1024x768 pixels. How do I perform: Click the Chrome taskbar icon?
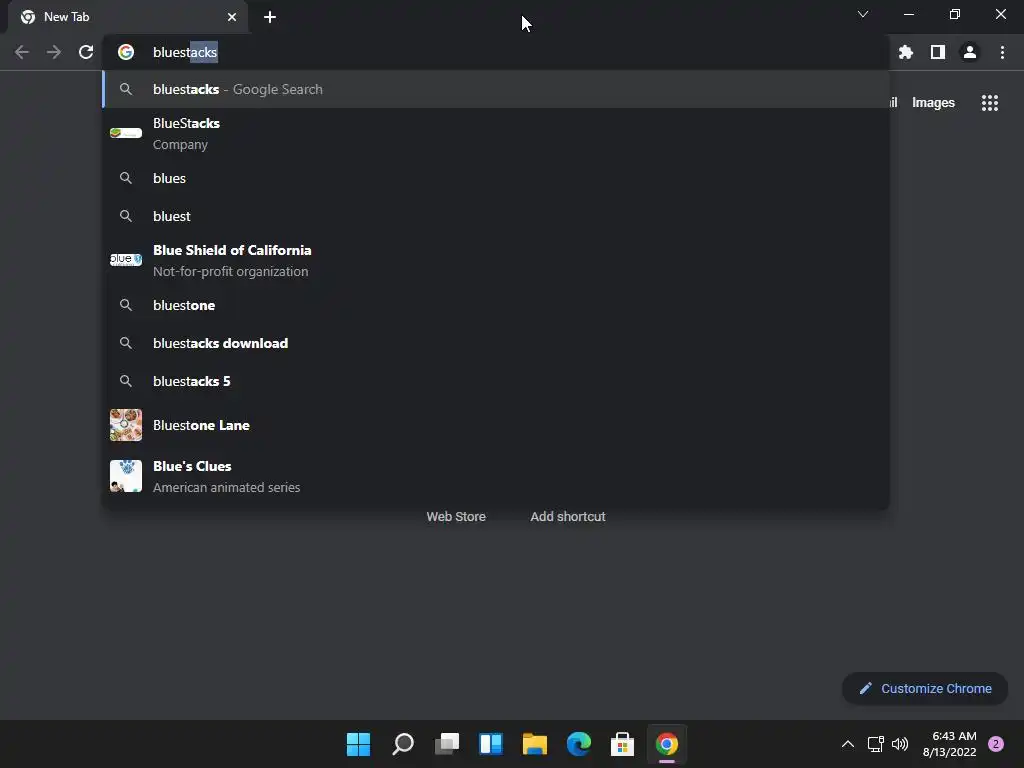click(x=667, y=744)
